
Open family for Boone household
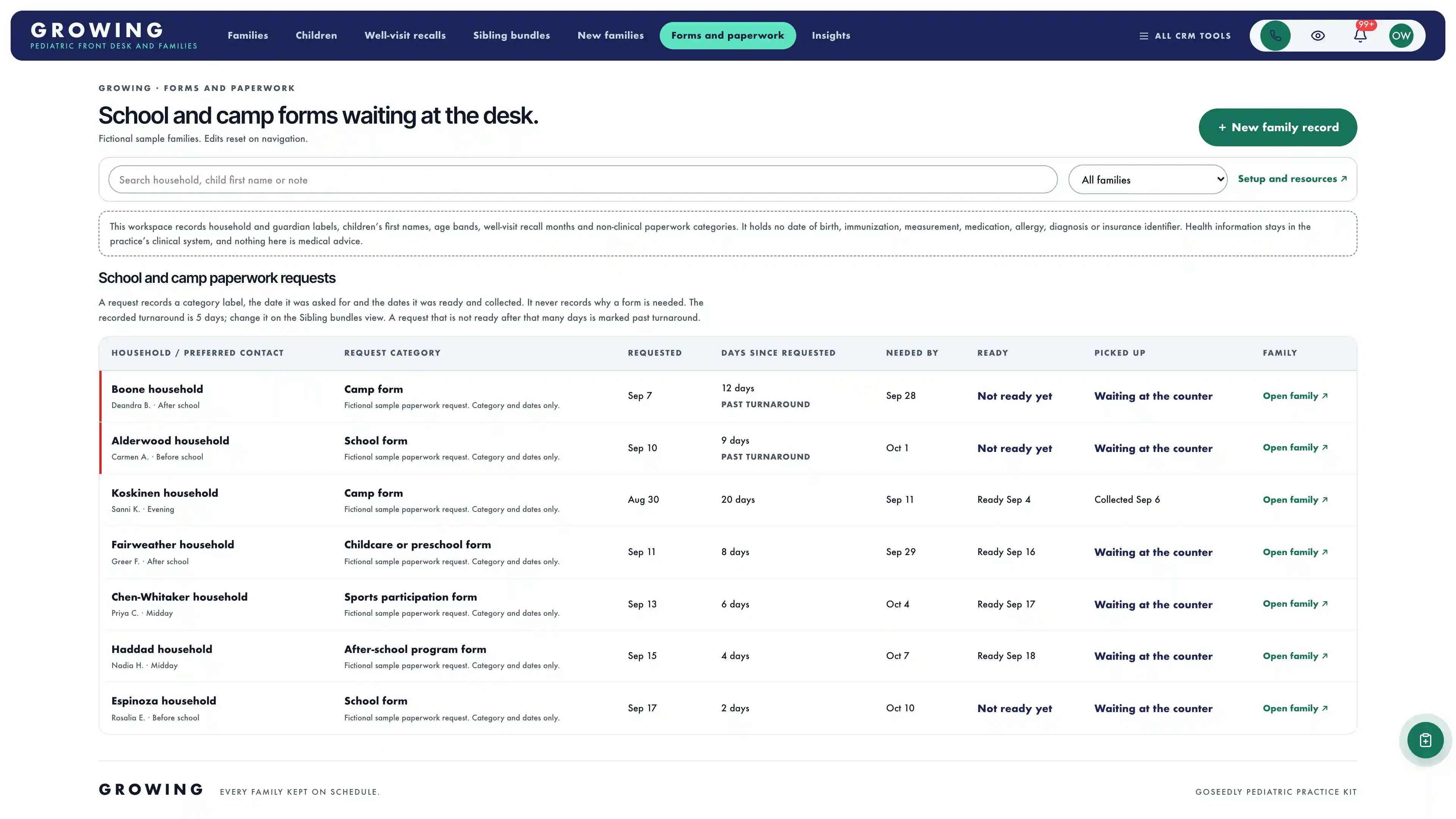1295,395
